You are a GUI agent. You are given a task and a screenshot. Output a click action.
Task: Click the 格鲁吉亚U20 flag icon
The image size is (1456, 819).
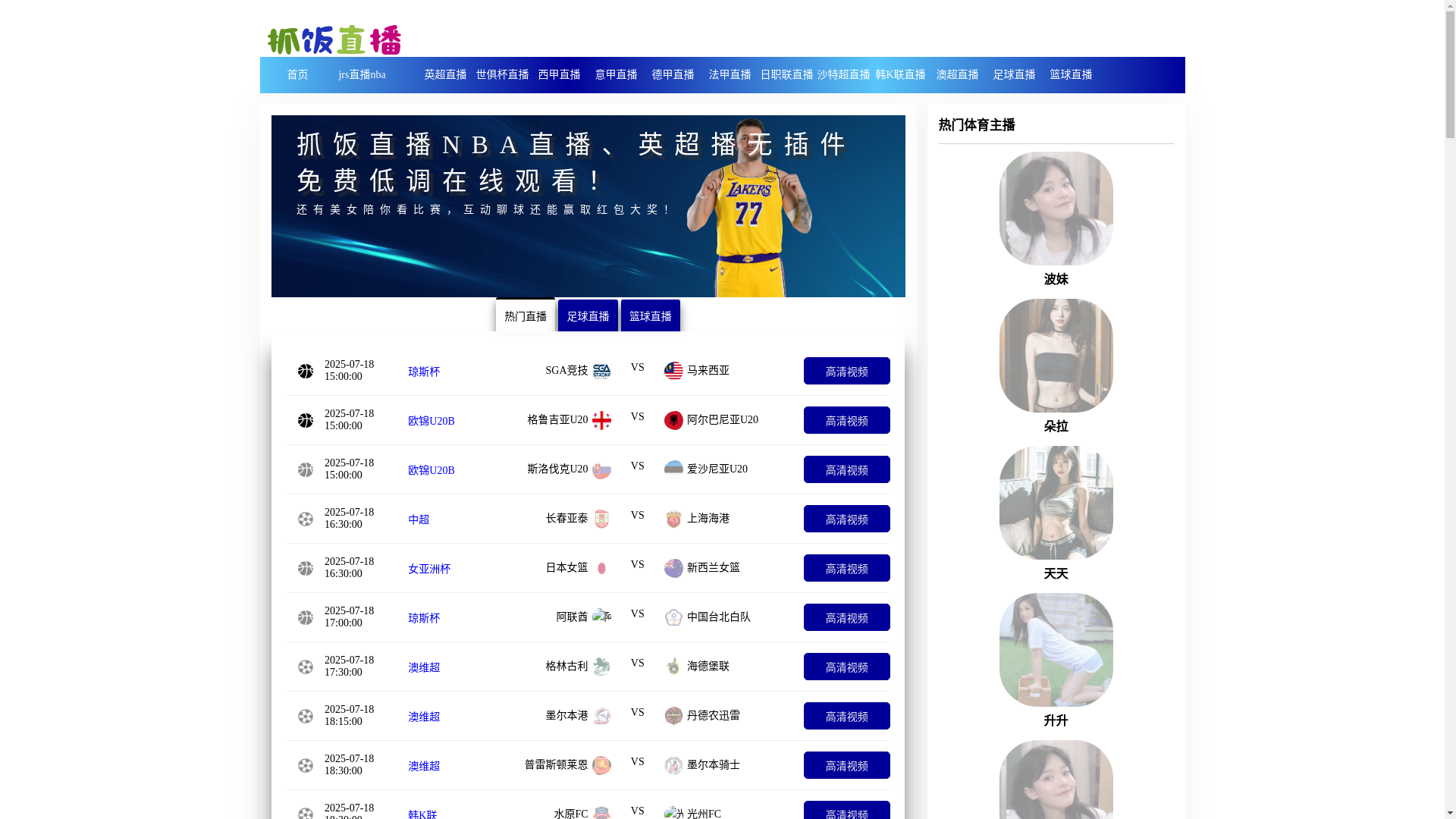(601, 420)
